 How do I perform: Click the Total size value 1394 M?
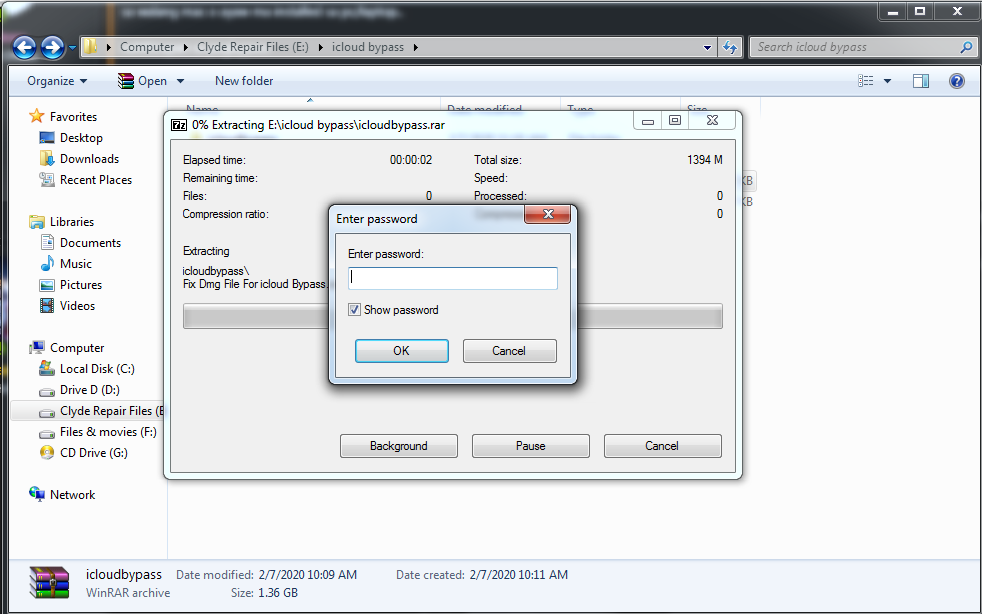(705, 160)
